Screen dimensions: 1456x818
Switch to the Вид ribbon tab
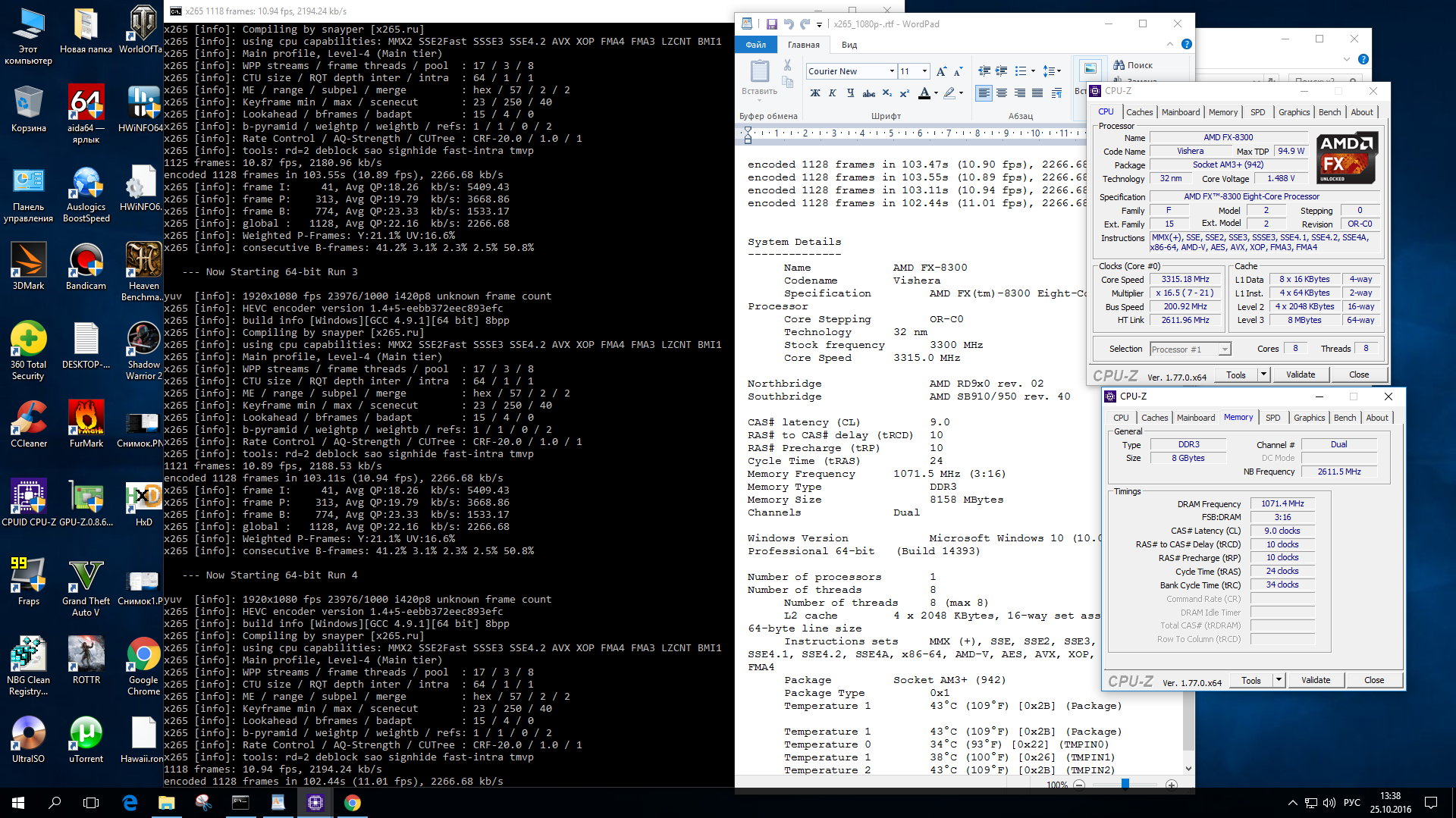pyautogui.click(x=849, y=45)
